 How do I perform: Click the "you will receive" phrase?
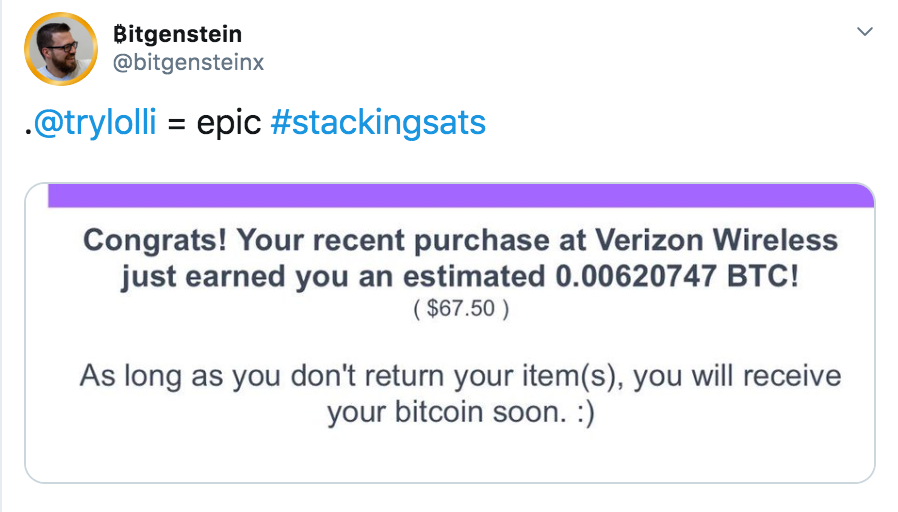point(737,377)
